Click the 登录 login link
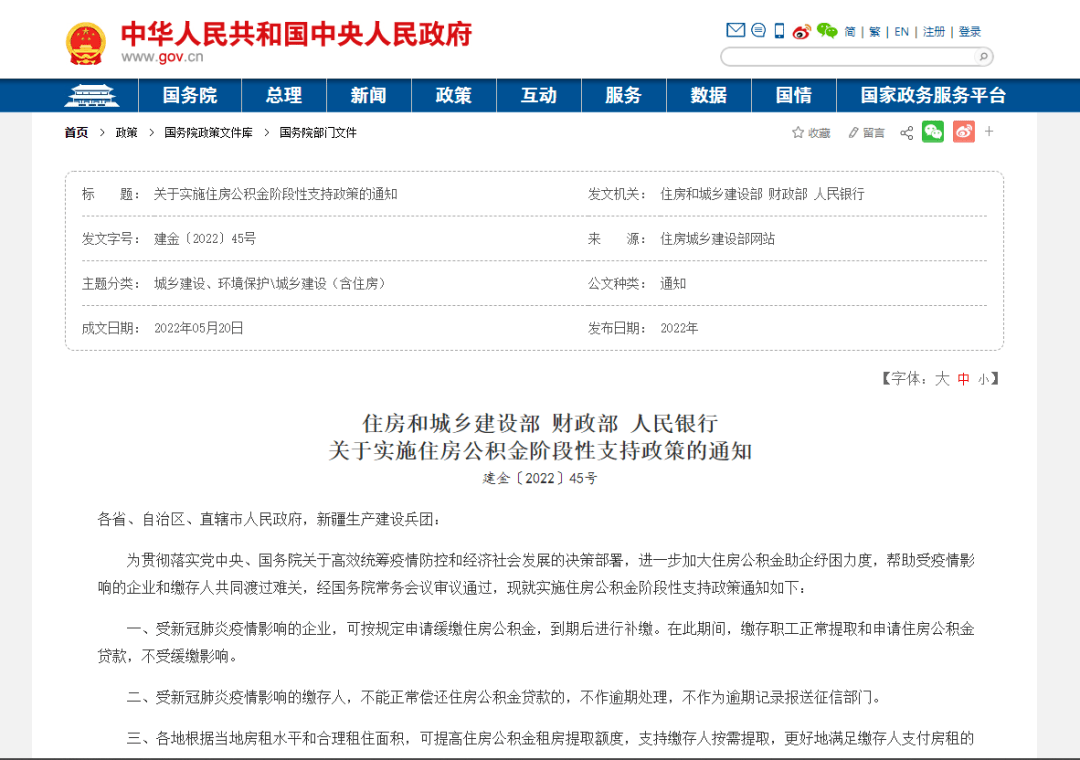The width and height of the screenshot is (1080, 760). [x=970, y=32]
